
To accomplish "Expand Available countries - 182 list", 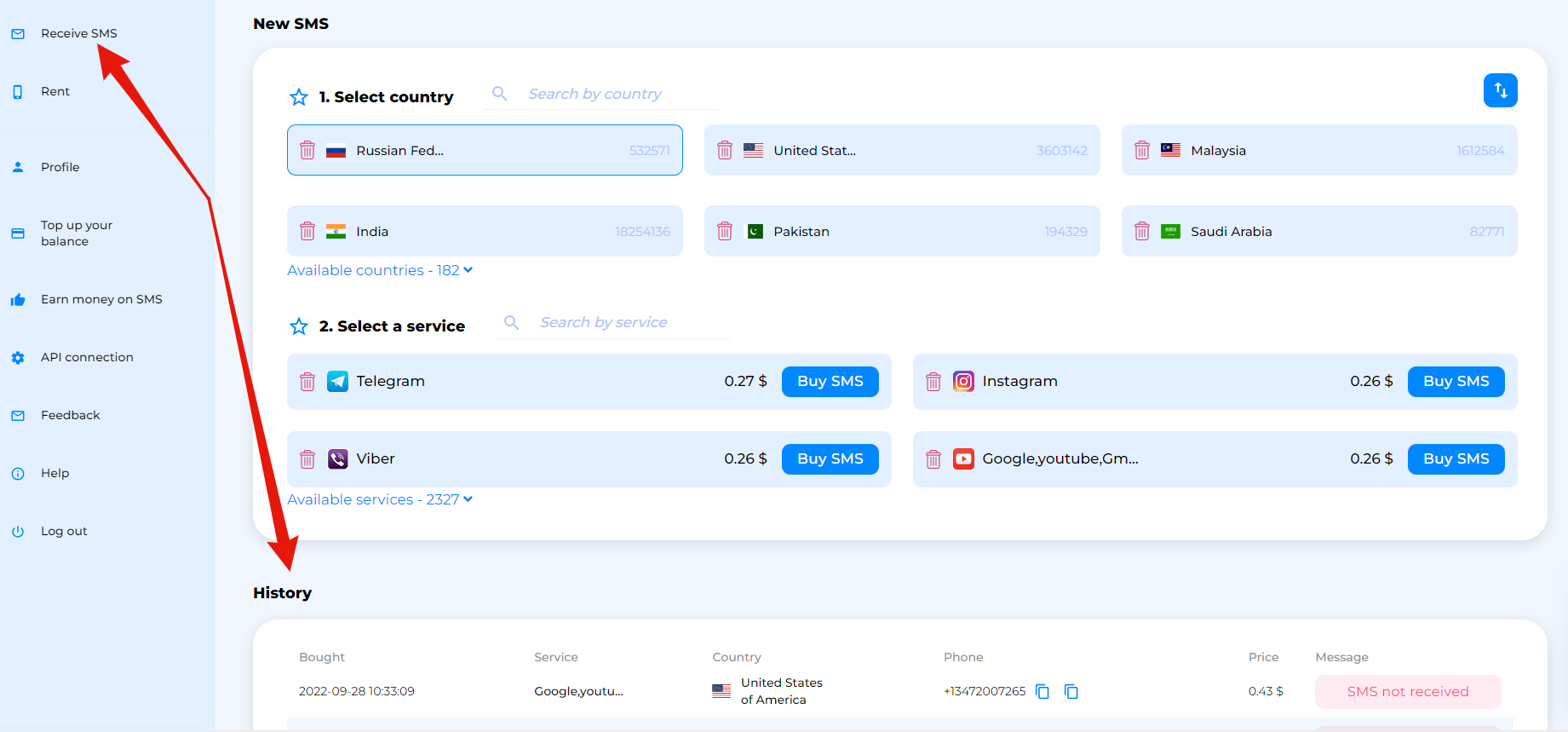I will 380,270.
